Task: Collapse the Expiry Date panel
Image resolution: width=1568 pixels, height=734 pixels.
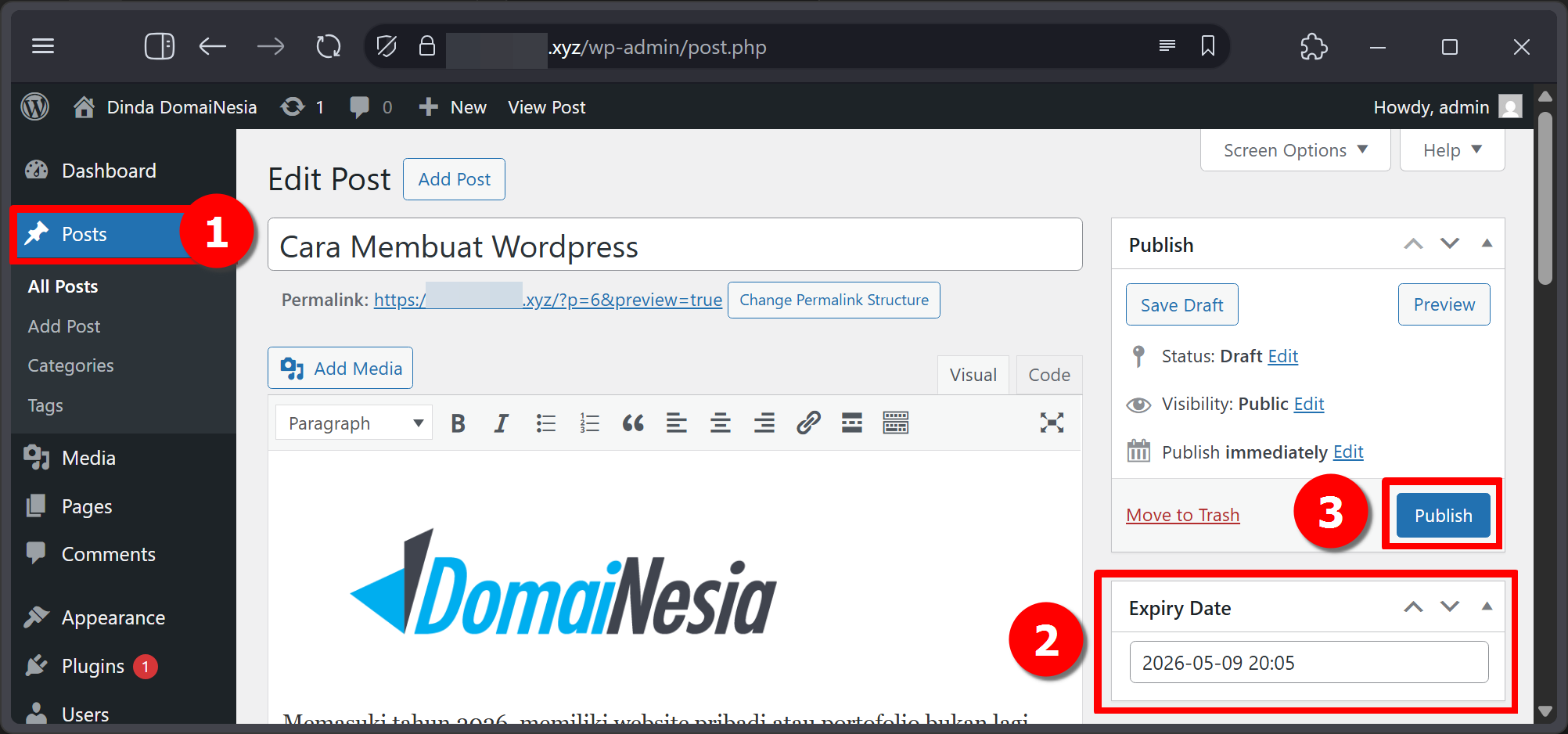Action: (x=1487, y=607)
